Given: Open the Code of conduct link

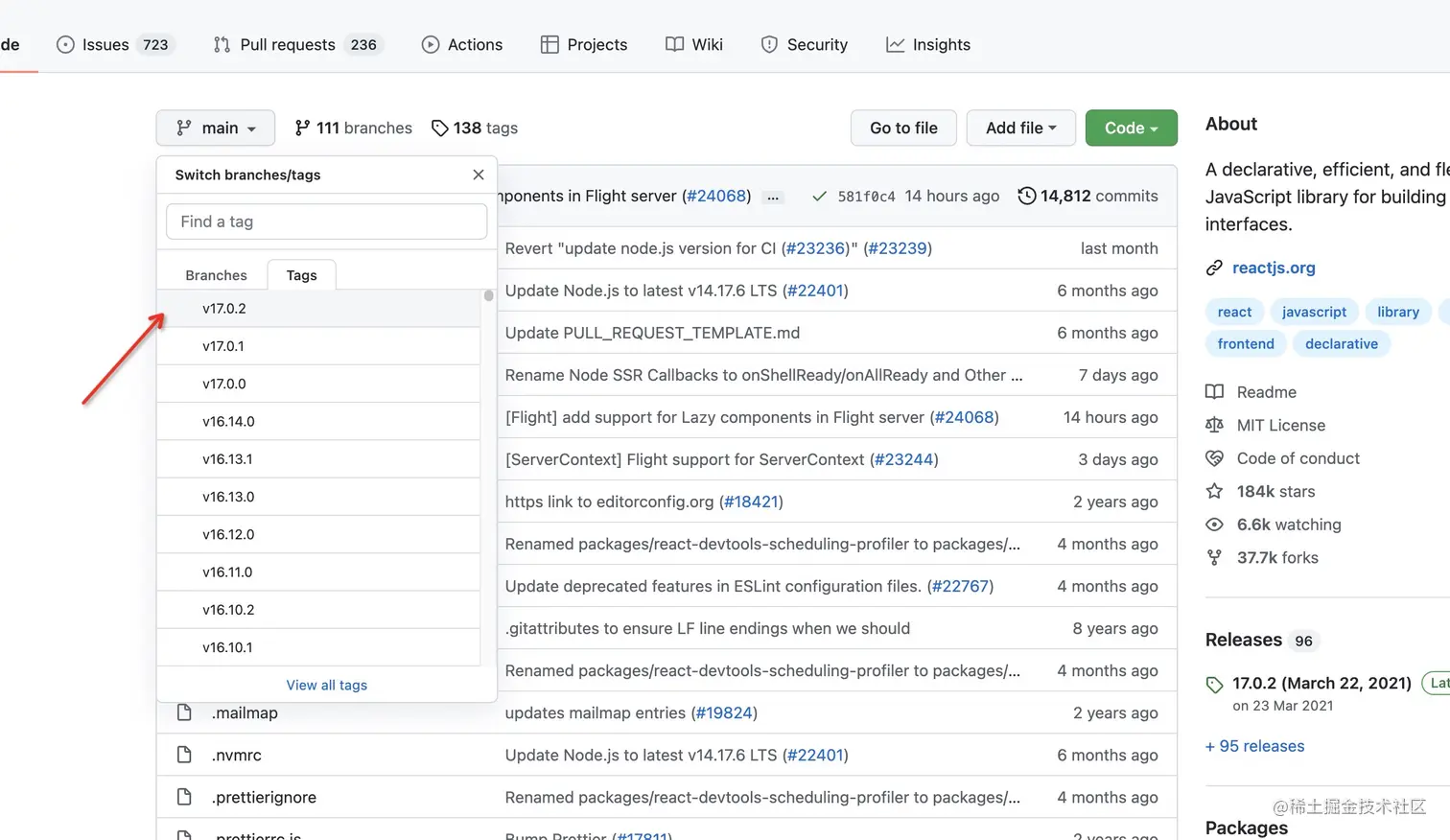Looking at the screenshot, I should [1283, 458].
